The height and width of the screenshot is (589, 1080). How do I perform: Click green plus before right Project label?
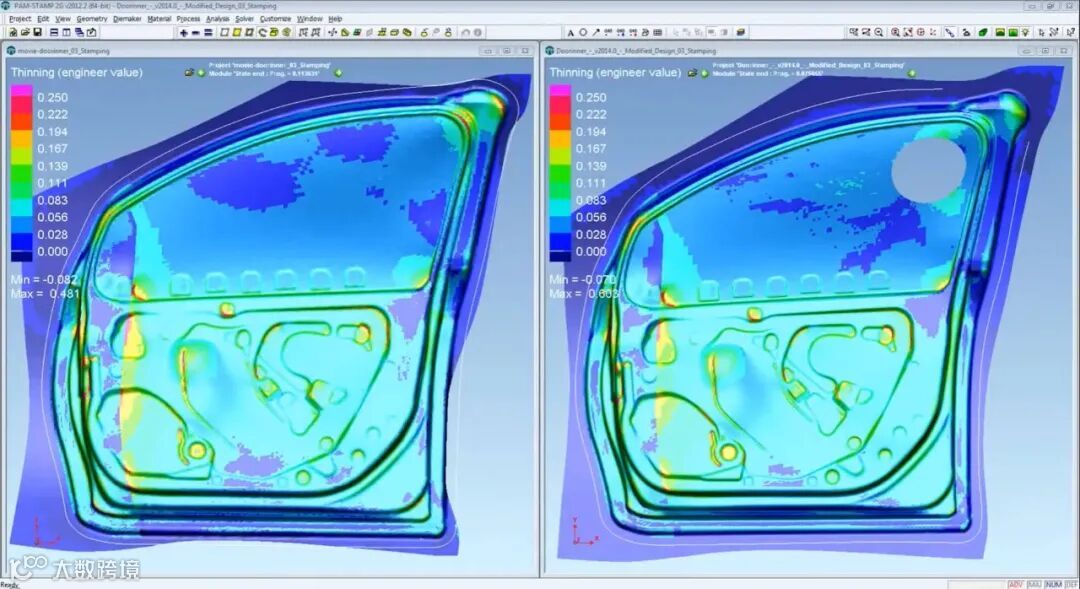[704, 72]
